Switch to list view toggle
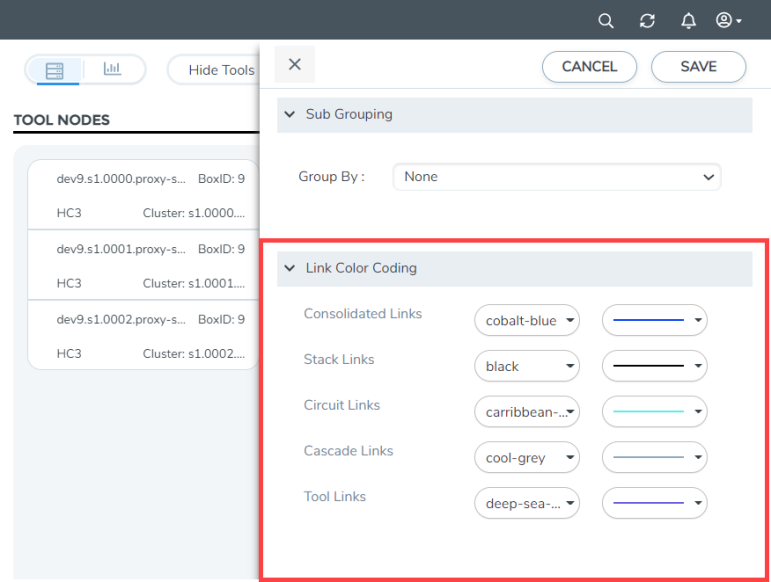The width and height of the screenshot is (771, 582). pos(55,70)
